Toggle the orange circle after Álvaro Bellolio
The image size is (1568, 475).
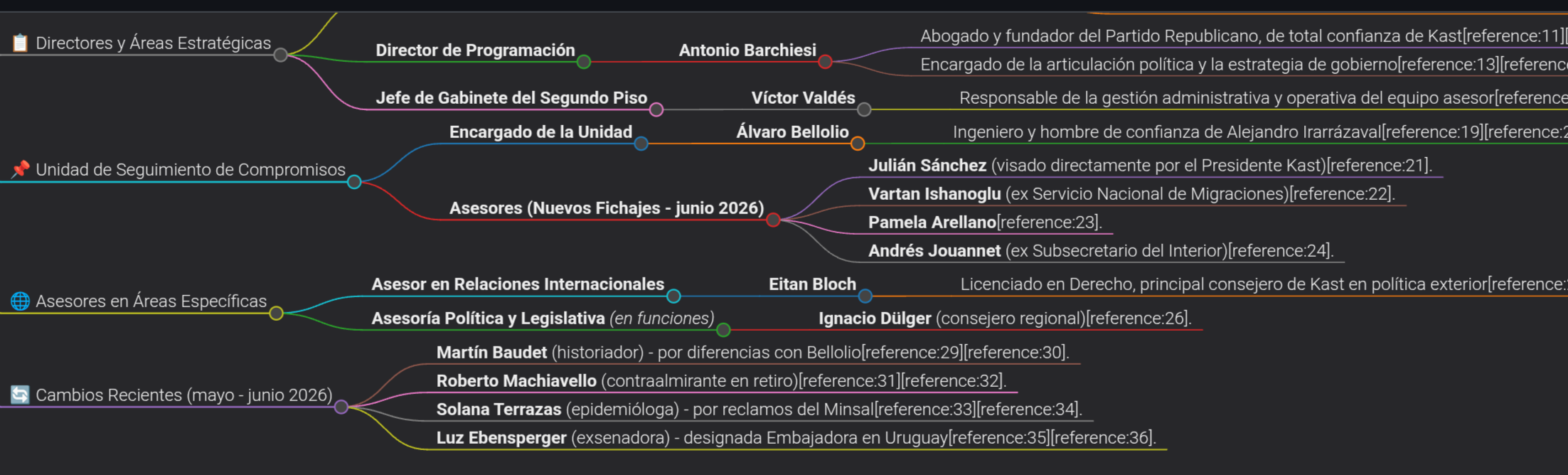coord(858,144)
